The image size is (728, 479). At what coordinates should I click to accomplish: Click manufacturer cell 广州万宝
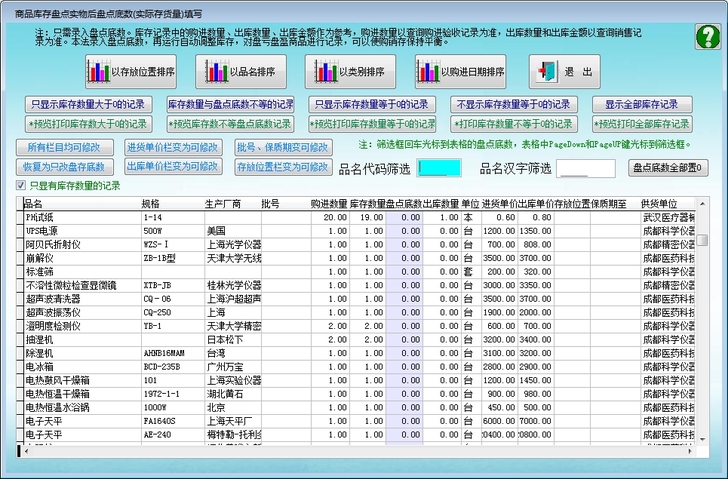[x=233, y=367]
